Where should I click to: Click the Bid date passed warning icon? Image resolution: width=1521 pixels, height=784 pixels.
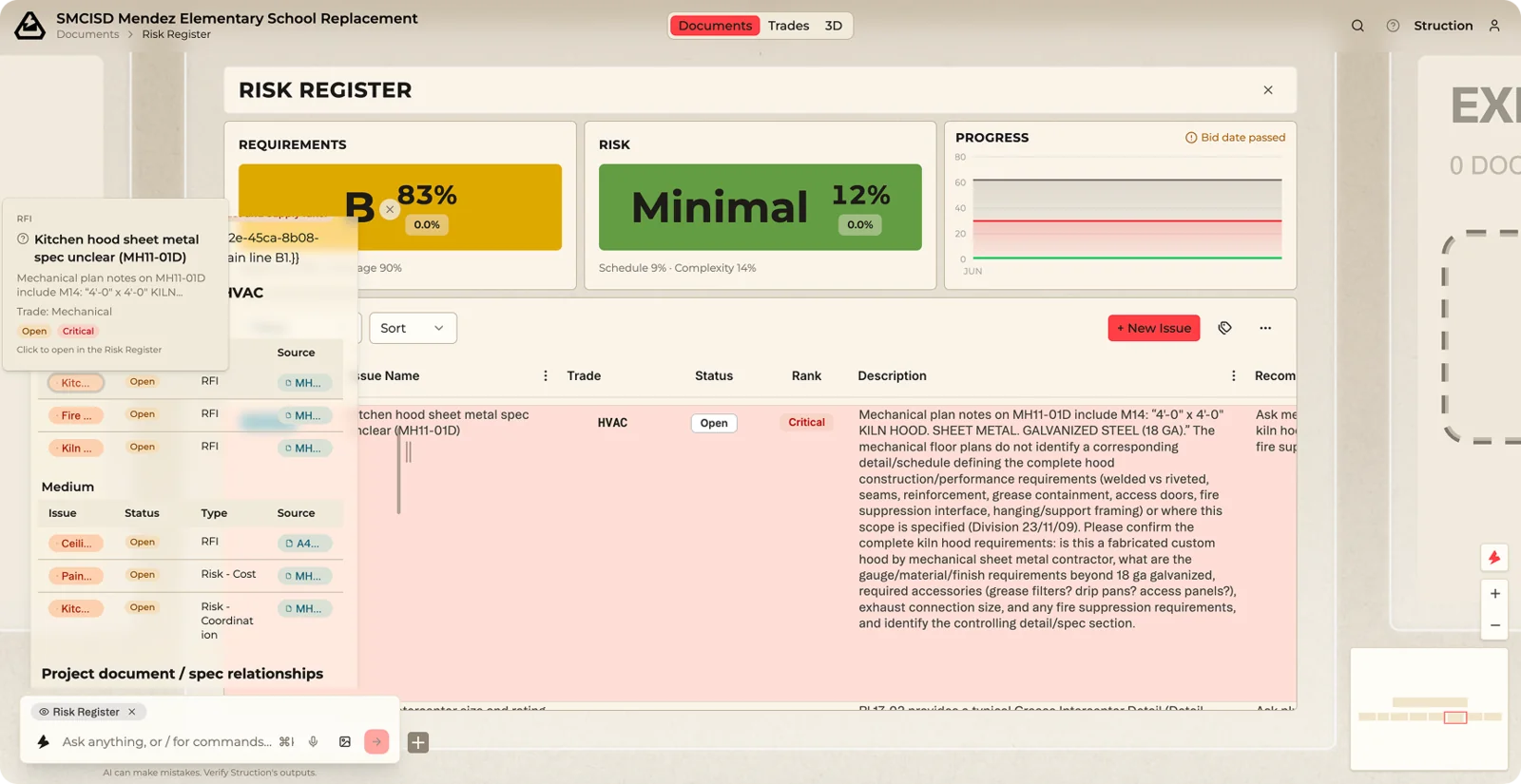click(x=1191, y=138)
